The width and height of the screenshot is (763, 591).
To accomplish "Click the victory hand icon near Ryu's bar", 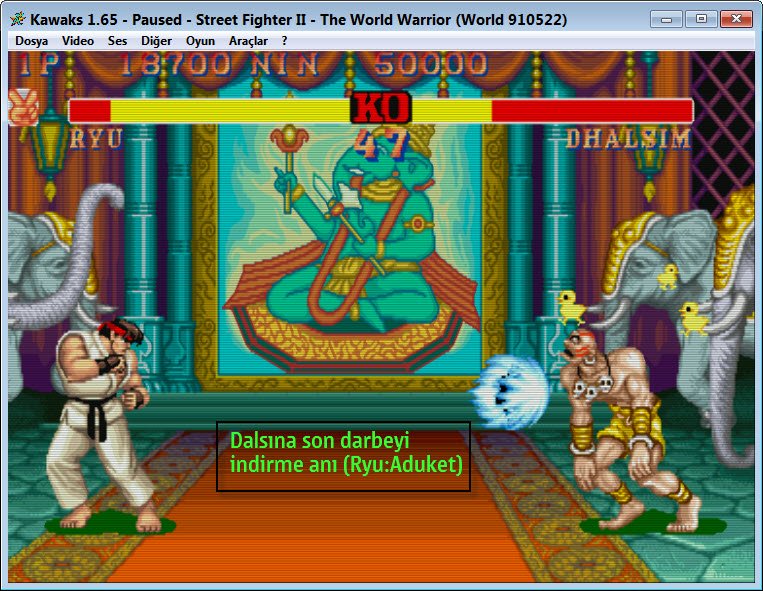I will coord(23,106).
